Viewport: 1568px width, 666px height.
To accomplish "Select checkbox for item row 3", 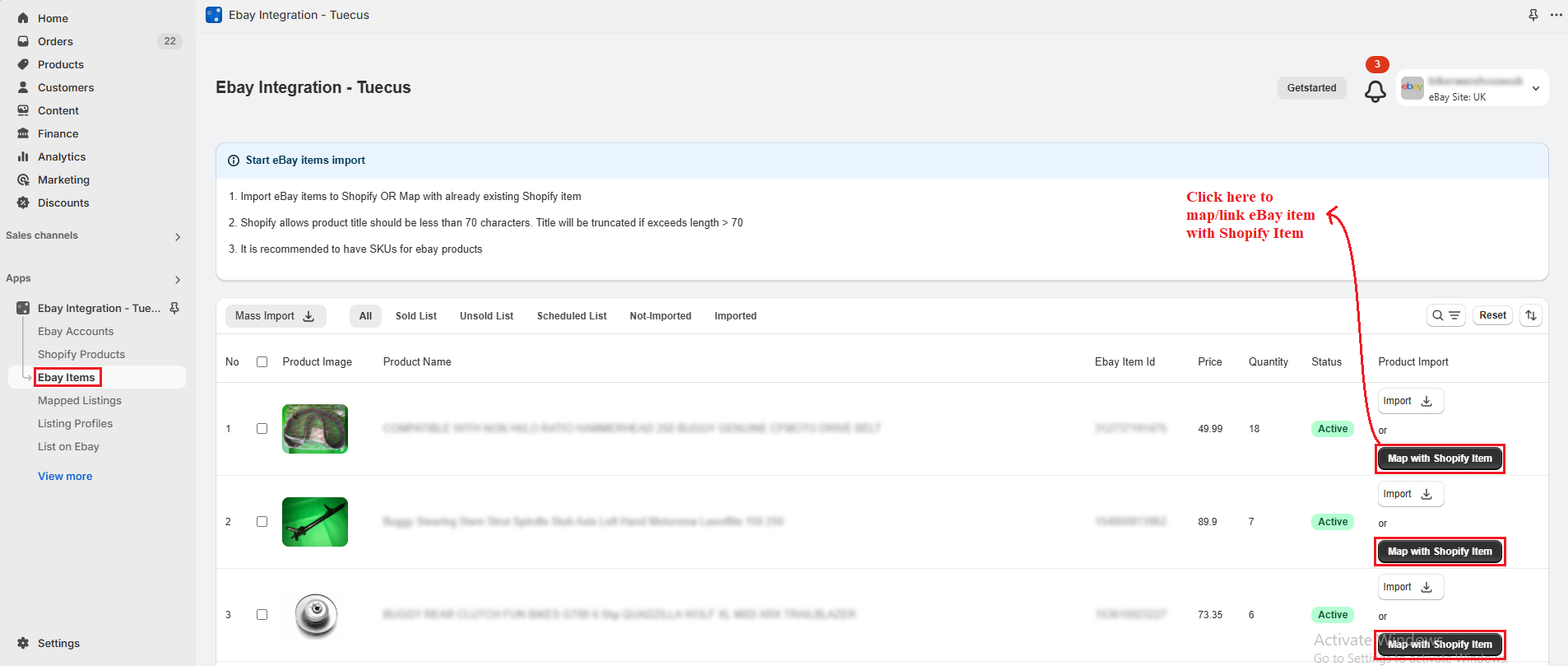I will pyautogui.click(x=262, y=614).
